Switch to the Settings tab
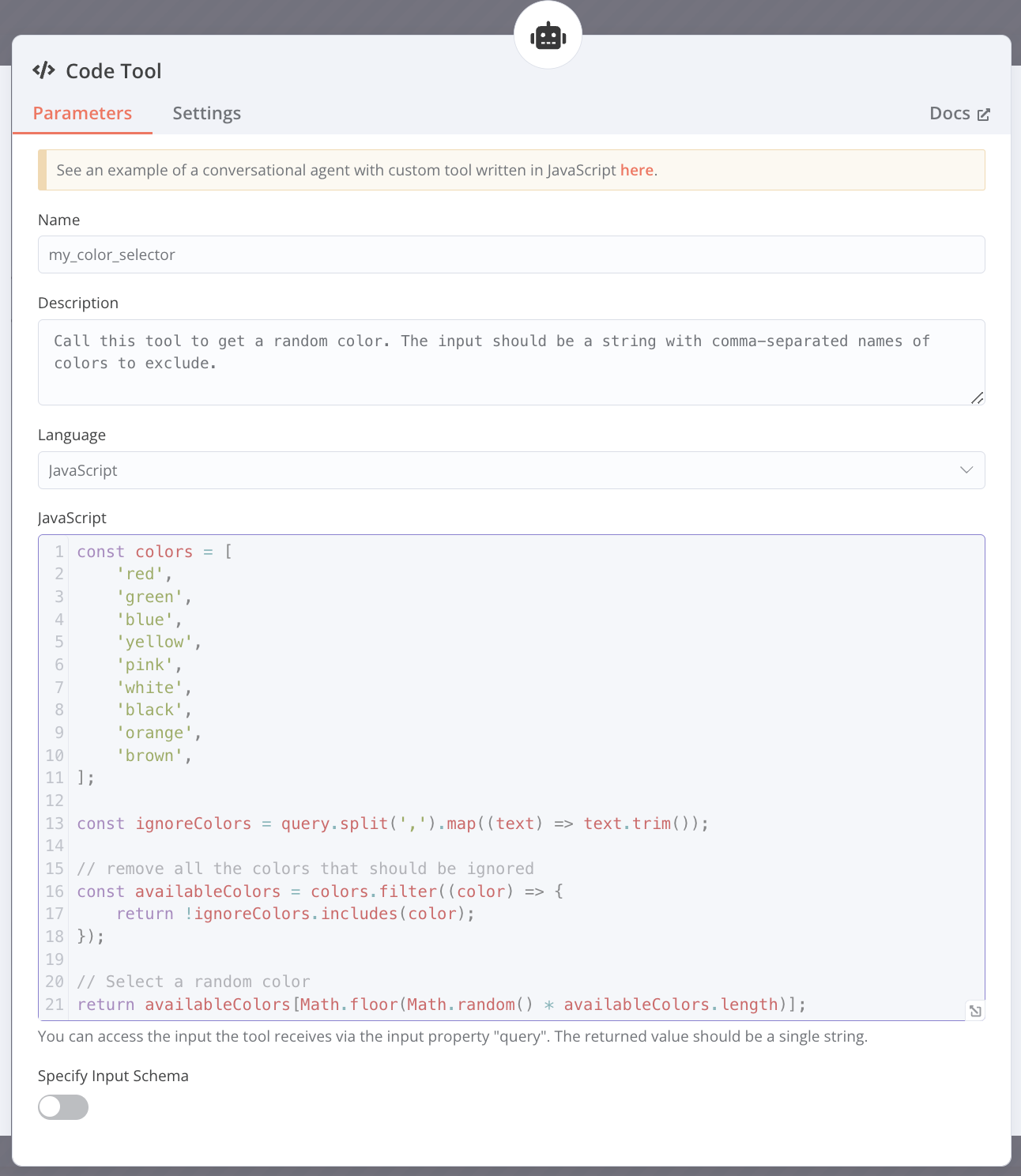 207,113
